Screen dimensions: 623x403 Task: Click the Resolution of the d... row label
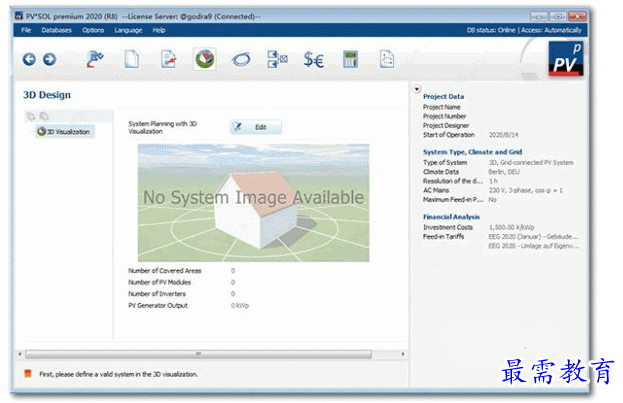coord(453,181)
